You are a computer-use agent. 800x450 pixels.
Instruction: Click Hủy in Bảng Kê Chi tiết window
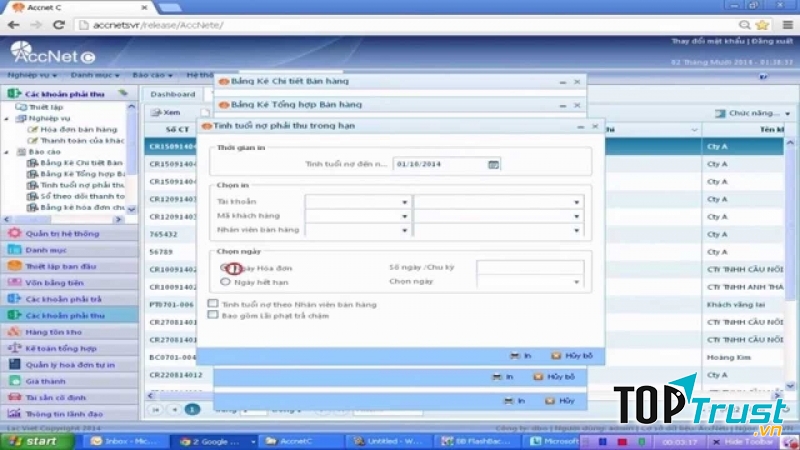point(560,401)
